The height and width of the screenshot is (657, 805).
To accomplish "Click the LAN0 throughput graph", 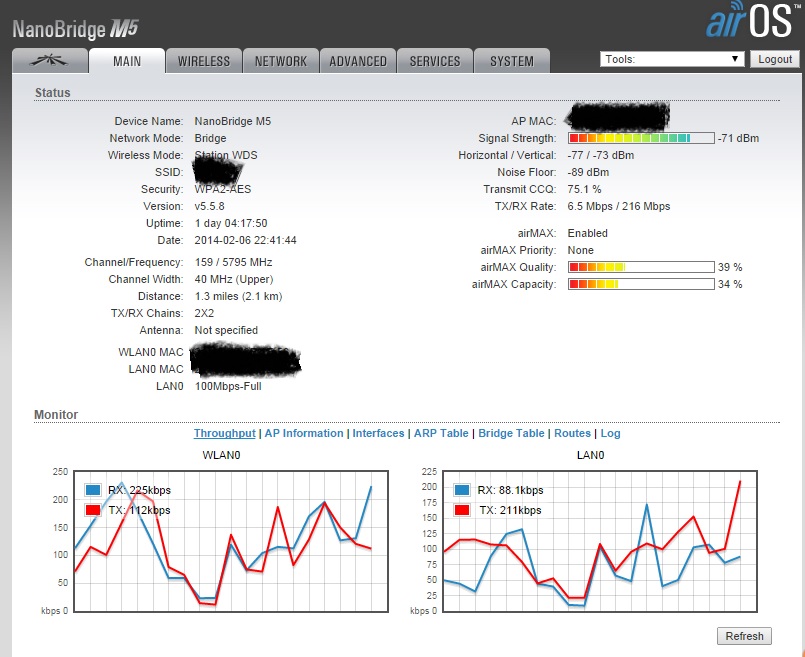I will pos(600,541).
